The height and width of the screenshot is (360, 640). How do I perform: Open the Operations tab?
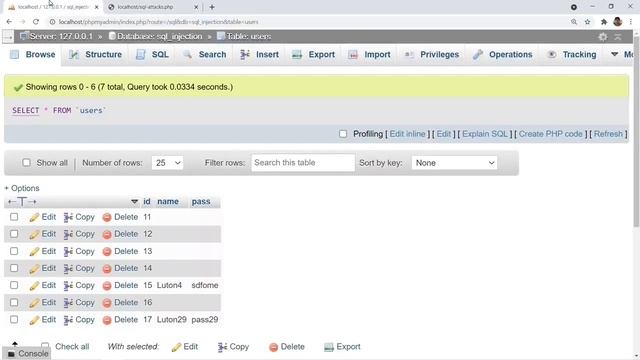click(x=502, y=55)
